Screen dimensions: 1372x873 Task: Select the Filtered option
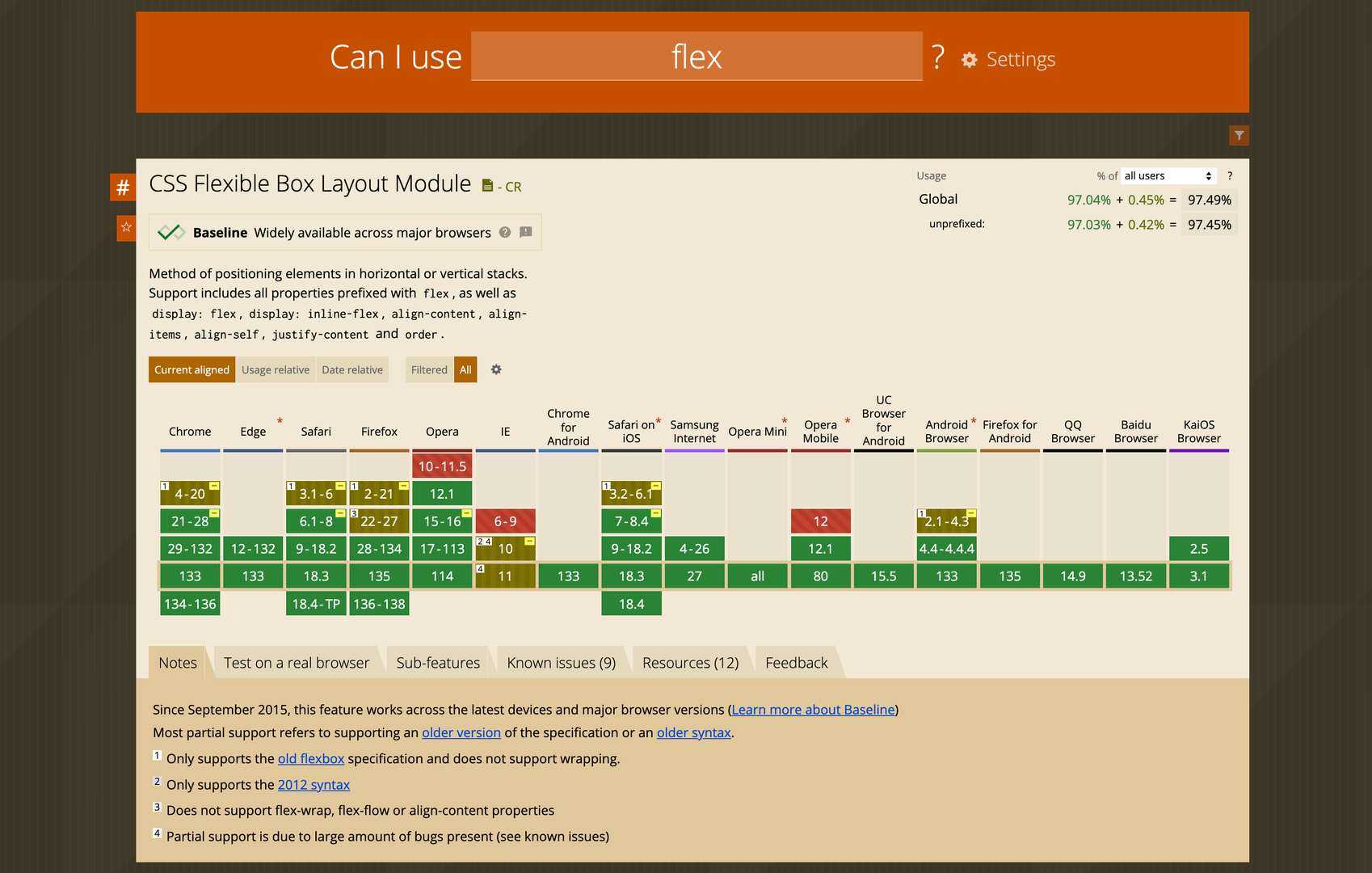pos(429,369)
